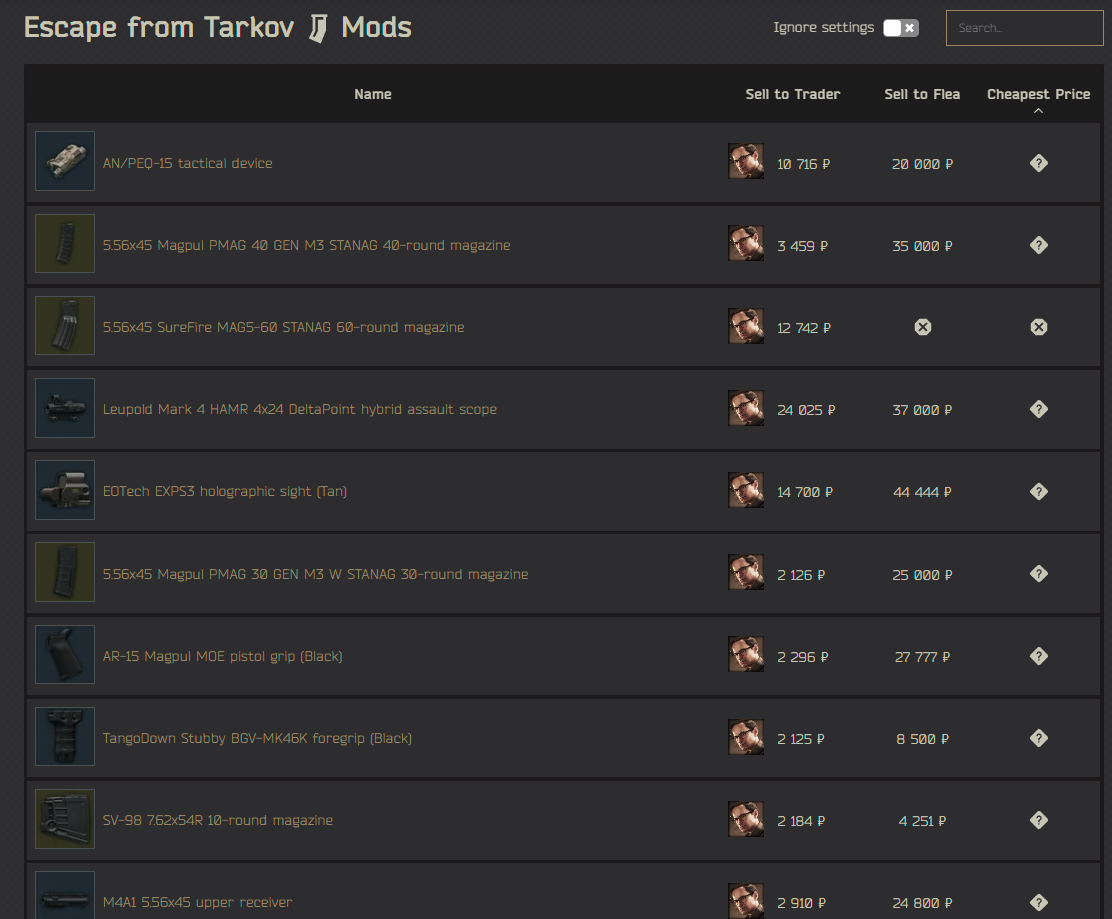
Task: Click the Search input field
Action: [1024, 27]
